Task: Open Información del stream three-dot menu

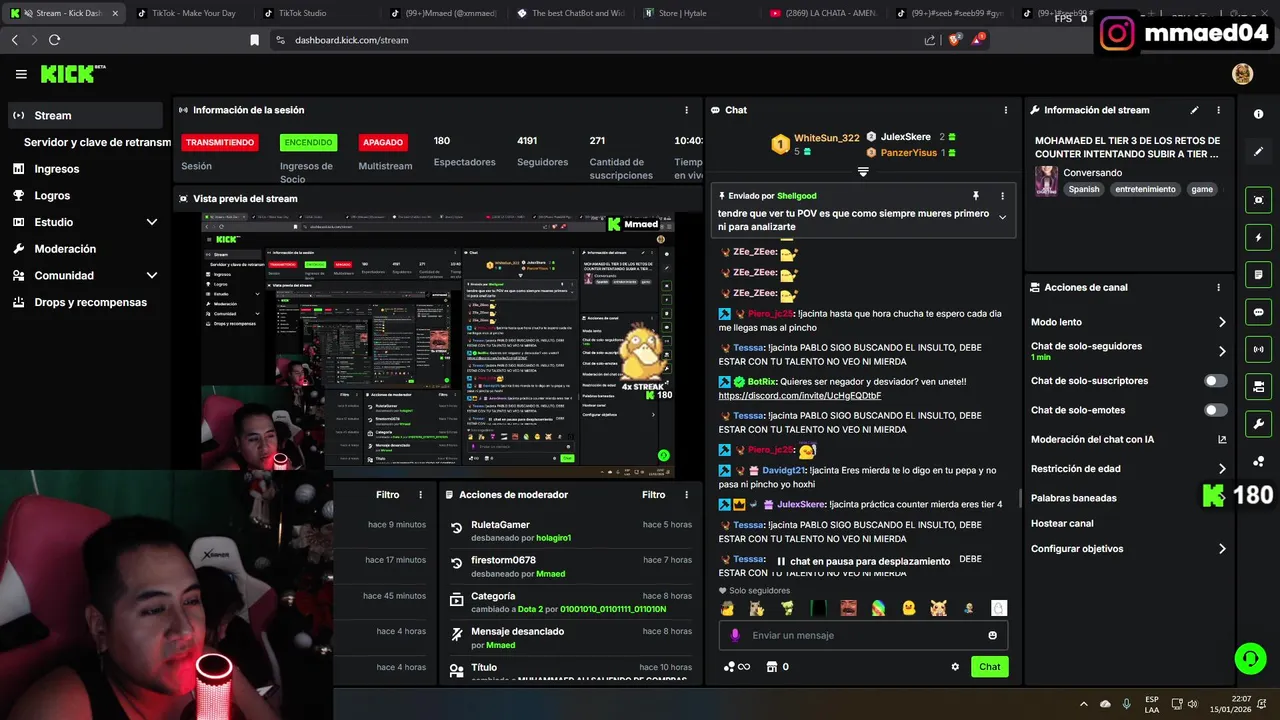Action: 1218,110
